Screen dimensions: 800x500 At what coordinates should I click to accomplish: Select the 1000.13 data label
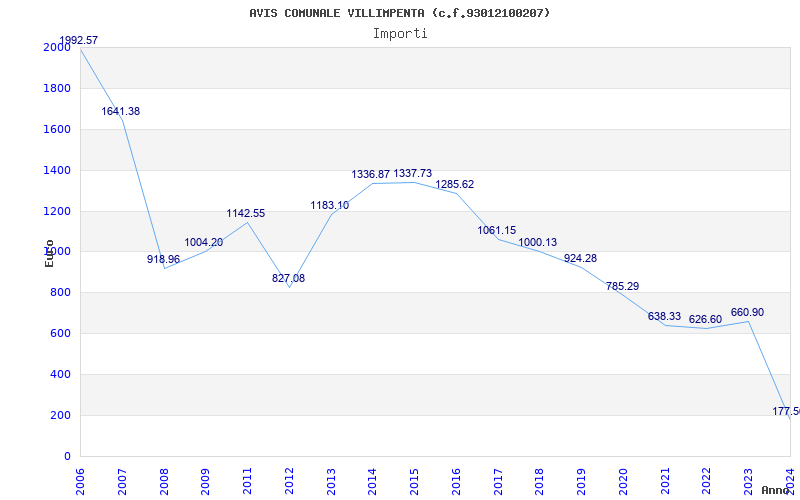pos(538,242)
